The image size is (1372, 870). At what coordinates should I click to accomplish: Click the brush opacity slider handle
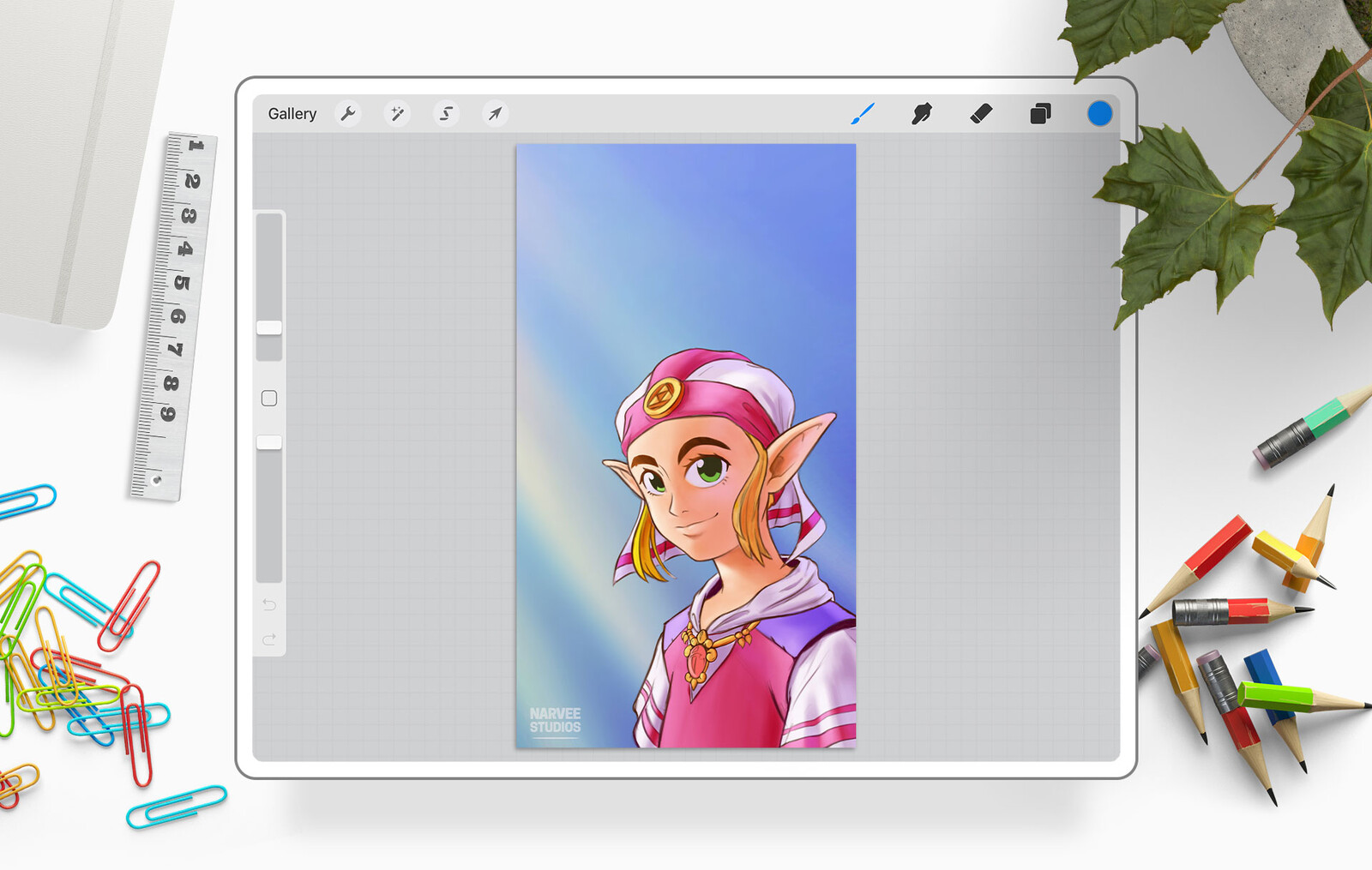pos(269,442)
